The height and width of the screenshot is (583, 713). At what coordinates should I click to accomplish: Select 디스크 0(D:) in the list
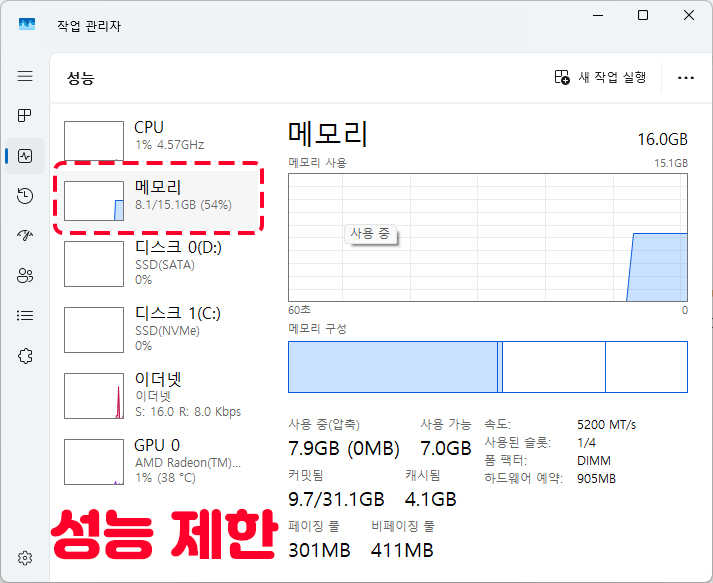pos(157,263)
